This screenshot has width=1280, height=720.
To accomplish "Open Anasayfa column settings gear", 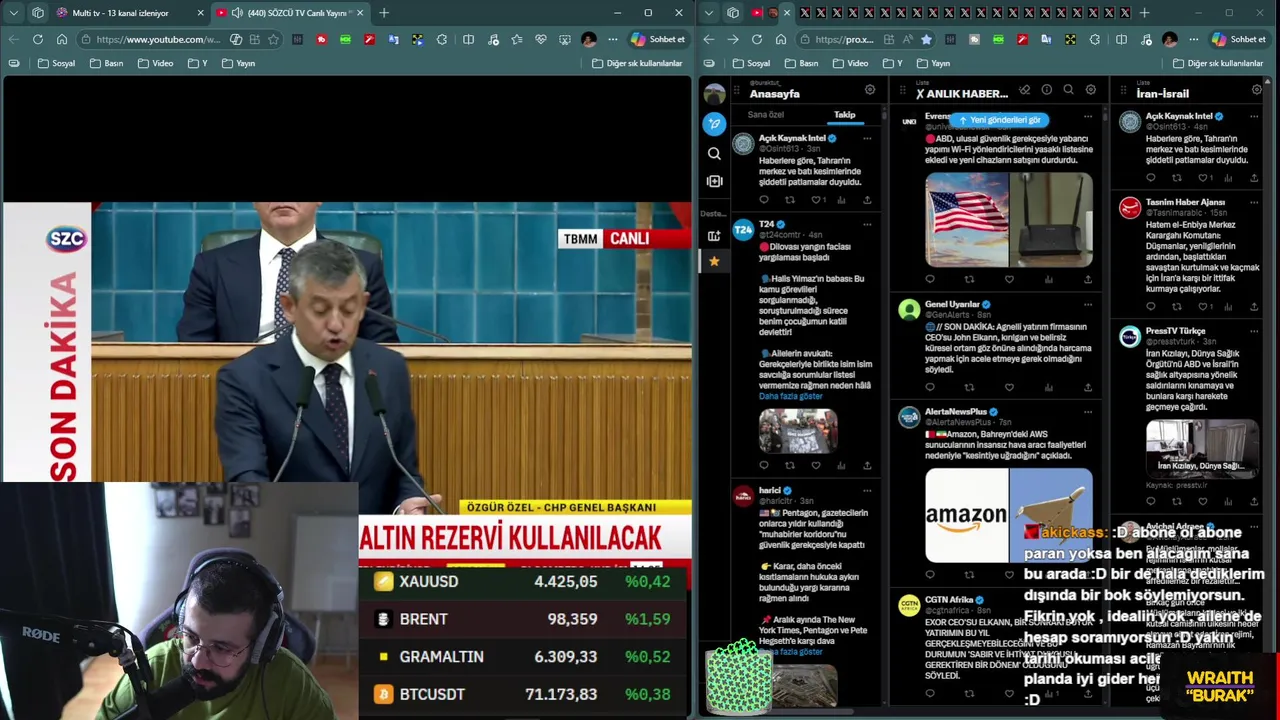I will (x=870, y=90).
